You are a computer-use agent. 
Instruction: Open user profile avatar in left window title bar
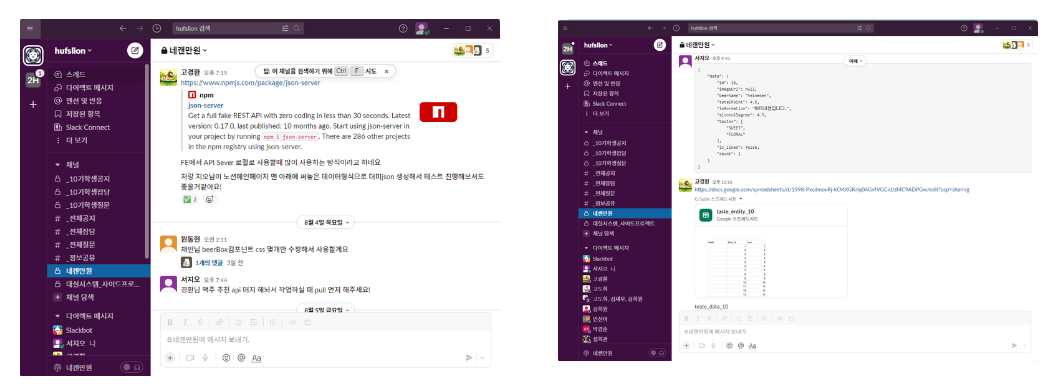[x=421, y=28]
